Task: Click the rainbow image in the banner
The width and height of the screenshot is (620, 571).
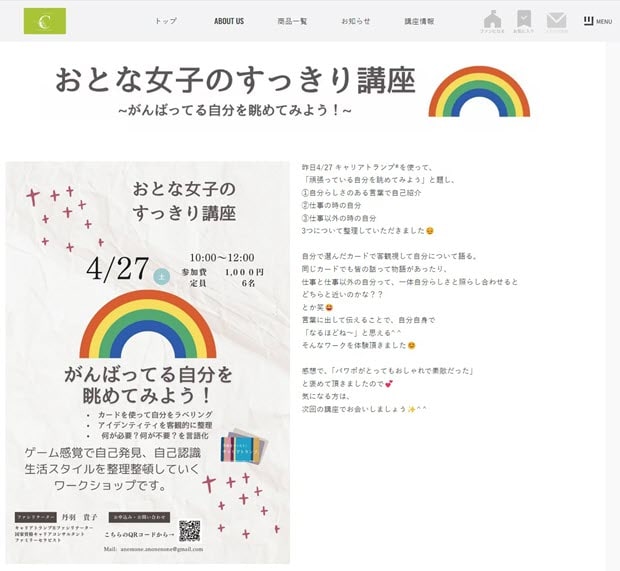Action: (x=479, y=93)
